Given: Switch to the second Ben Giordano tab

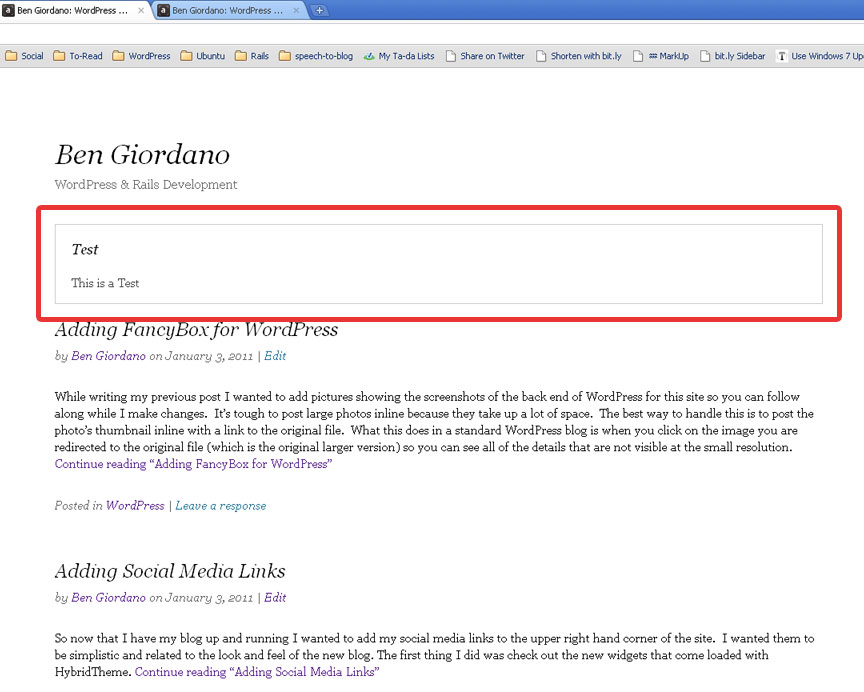Looking at the screenshot, I should [x=227, y=10].
